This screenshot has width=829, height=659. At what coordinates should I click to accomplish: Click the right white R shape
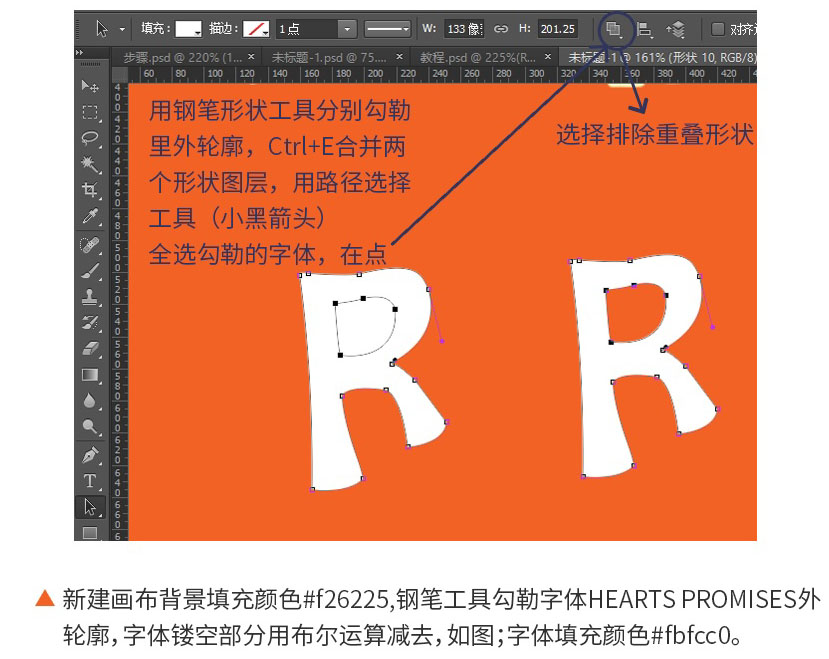pyautogui.click(x=642, y=365)
